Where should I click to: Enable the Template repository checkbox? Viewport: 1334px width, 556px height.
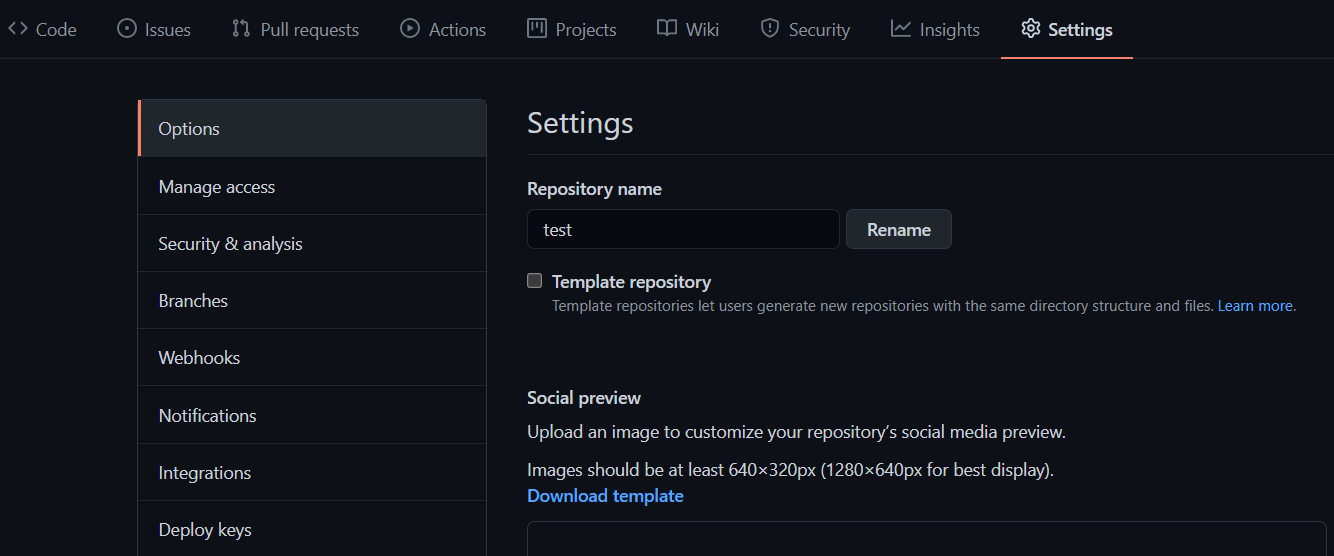pyautogui.click(x=535, y=281)
